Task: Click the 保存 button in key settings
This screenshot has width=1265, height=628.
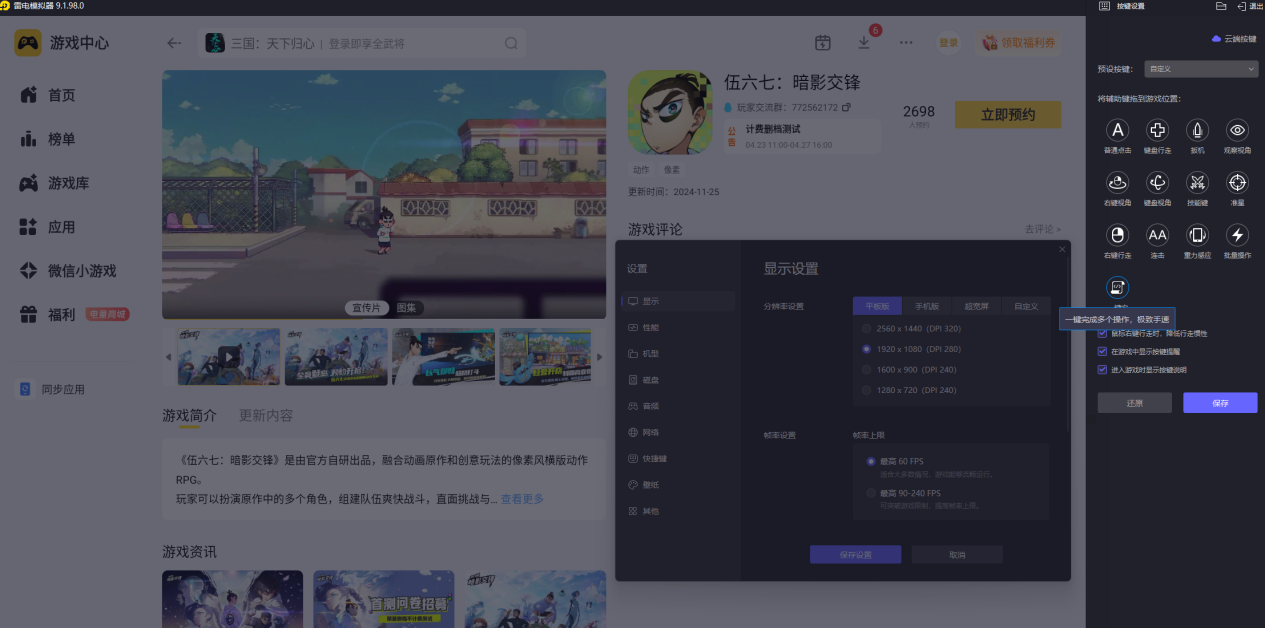Action: tap(1220, 403)
